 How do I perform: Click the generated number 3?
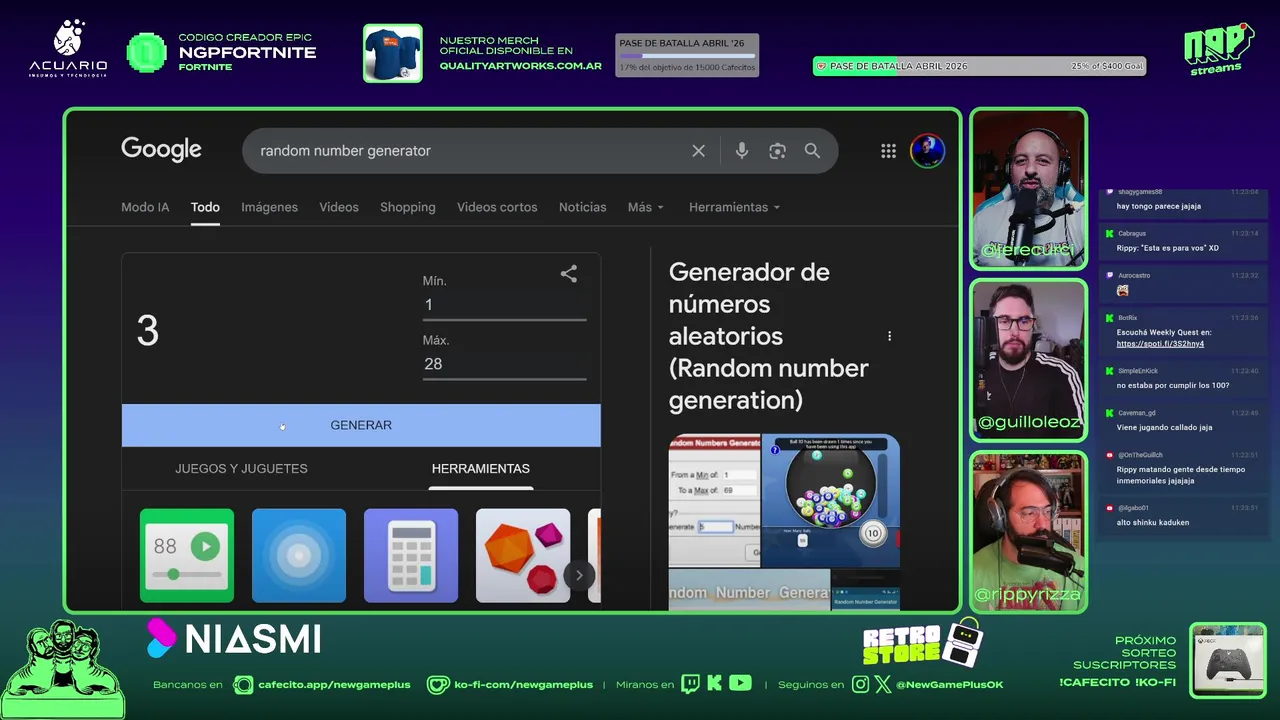147,331
